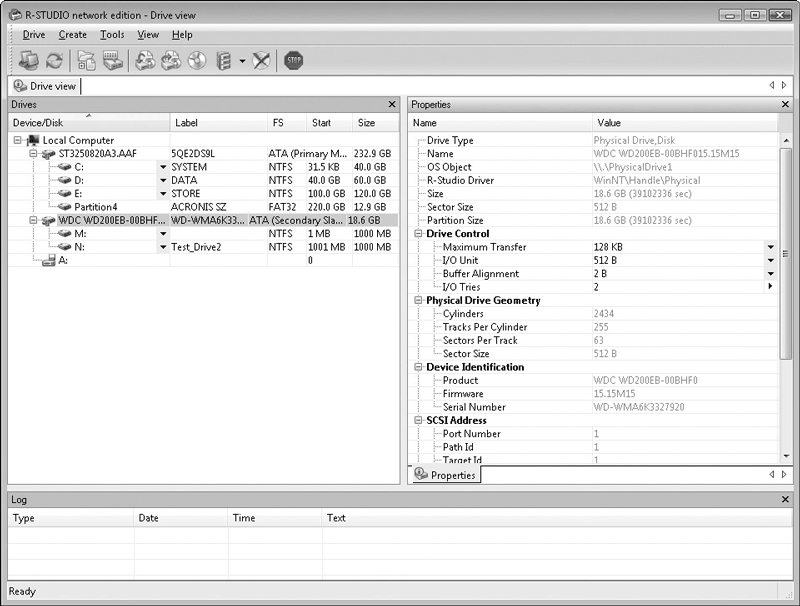Click the scroll down arrow in Properties
The width and height of the screenshot is (800, 606).
[786, 457]
